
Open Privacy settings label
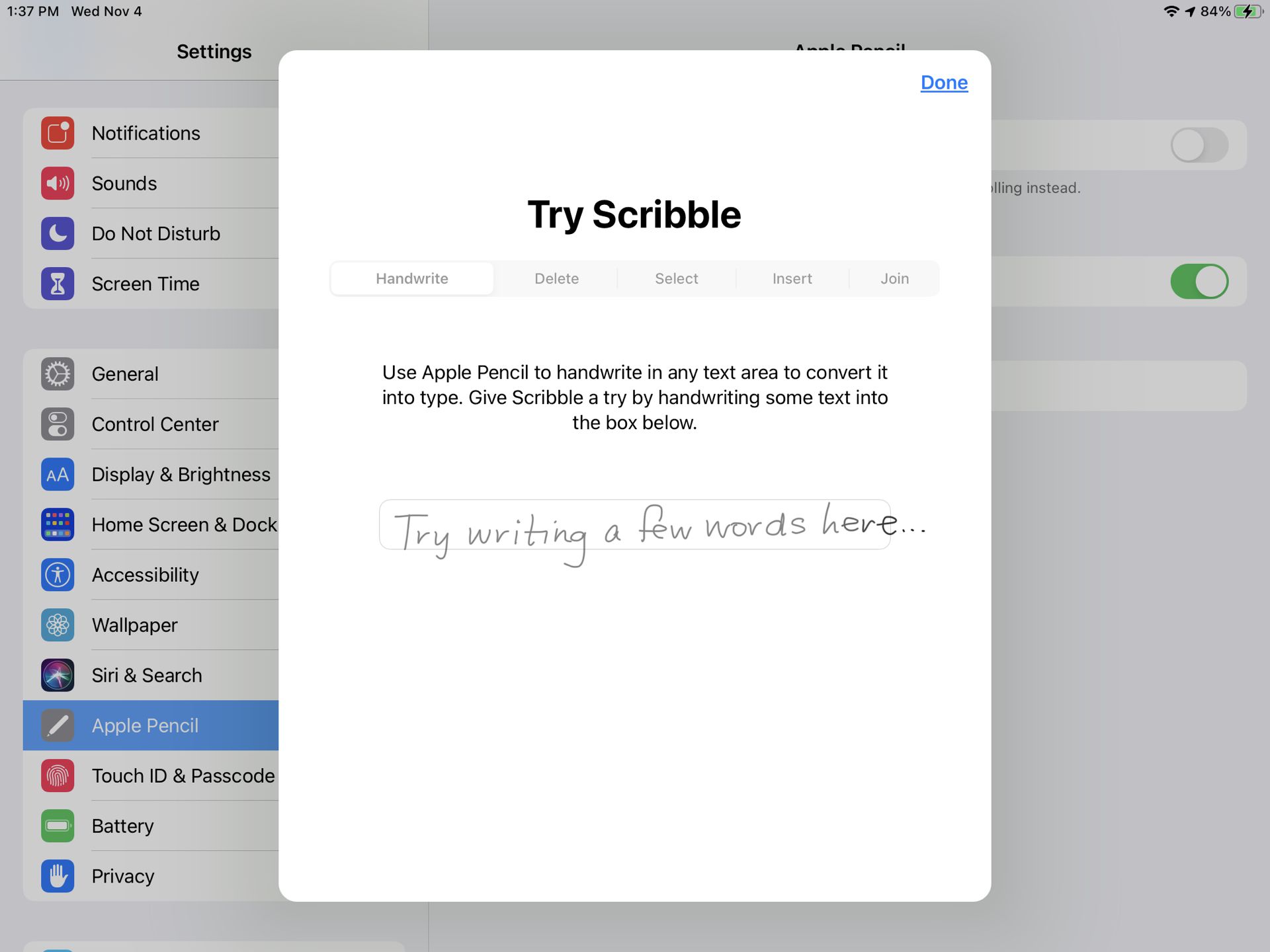click(x=122, y=876)
